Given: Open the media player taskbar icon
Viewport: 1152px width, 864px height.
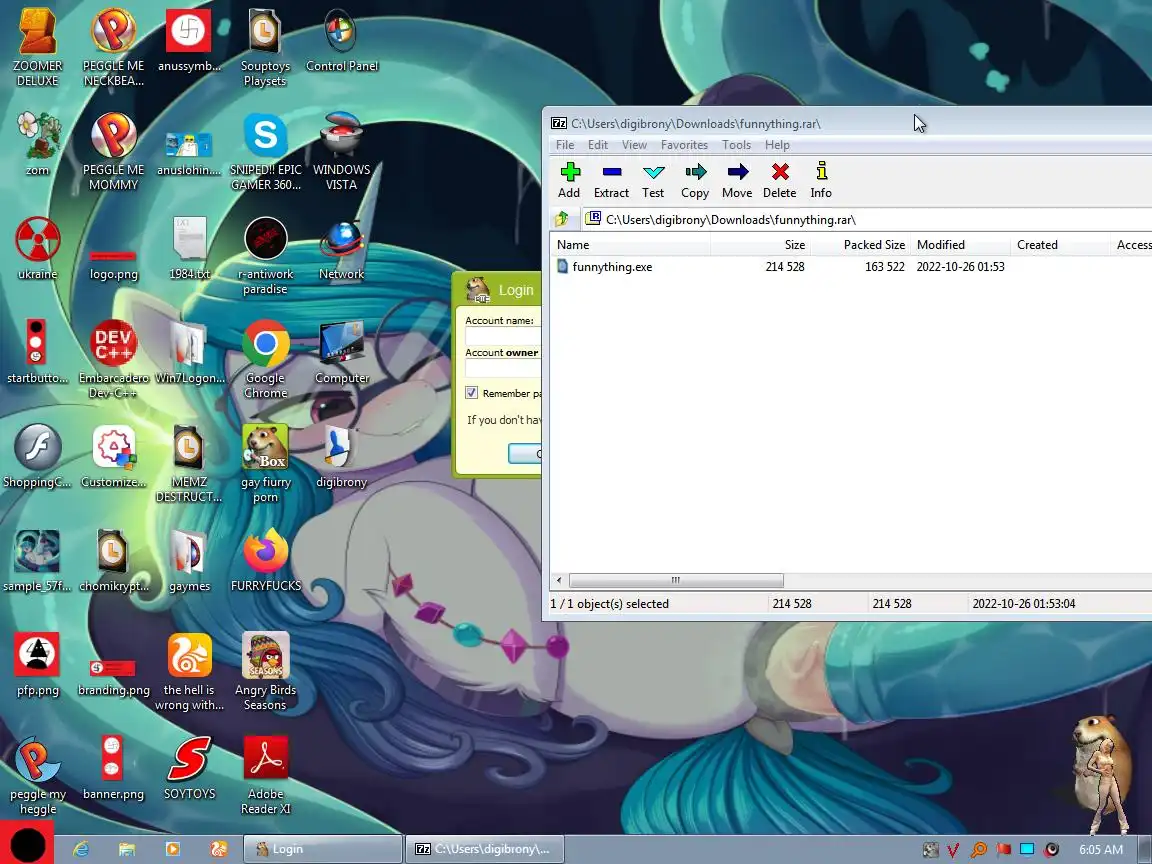Looking at the screenshot, I should point(173,849).
